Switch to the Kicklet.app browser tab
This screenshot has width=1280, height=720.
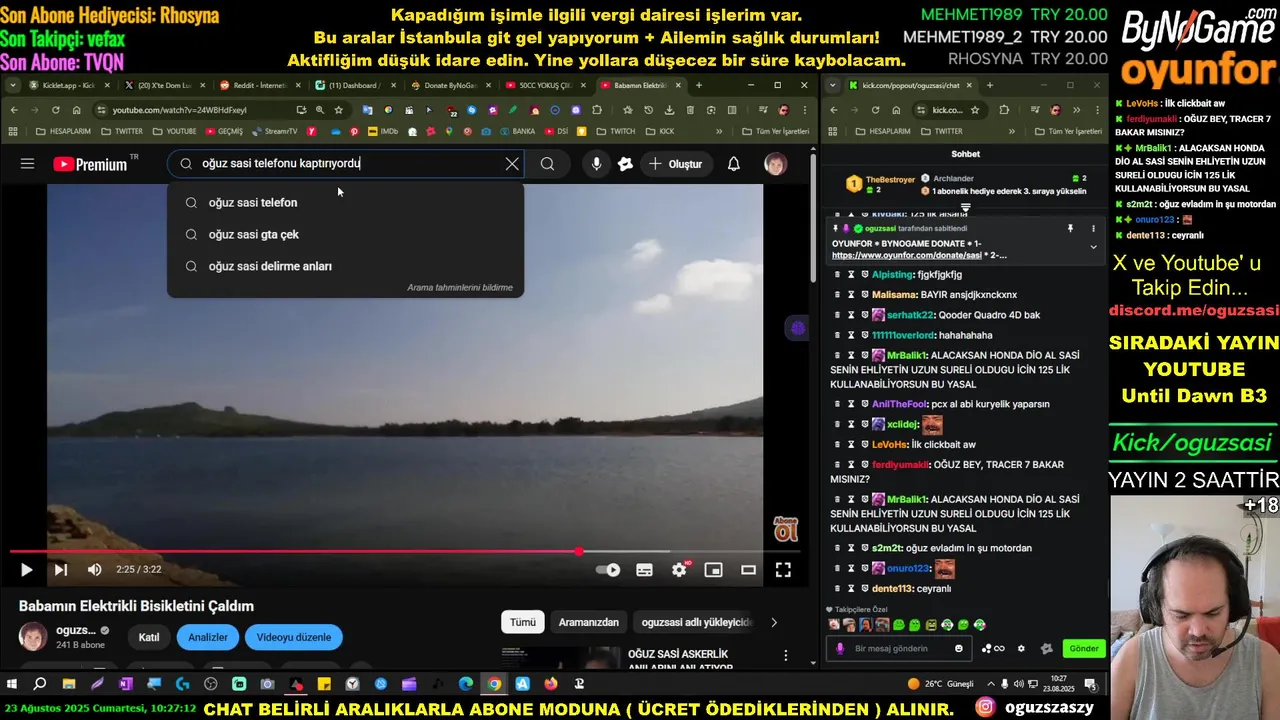click(x=70, y=85)
